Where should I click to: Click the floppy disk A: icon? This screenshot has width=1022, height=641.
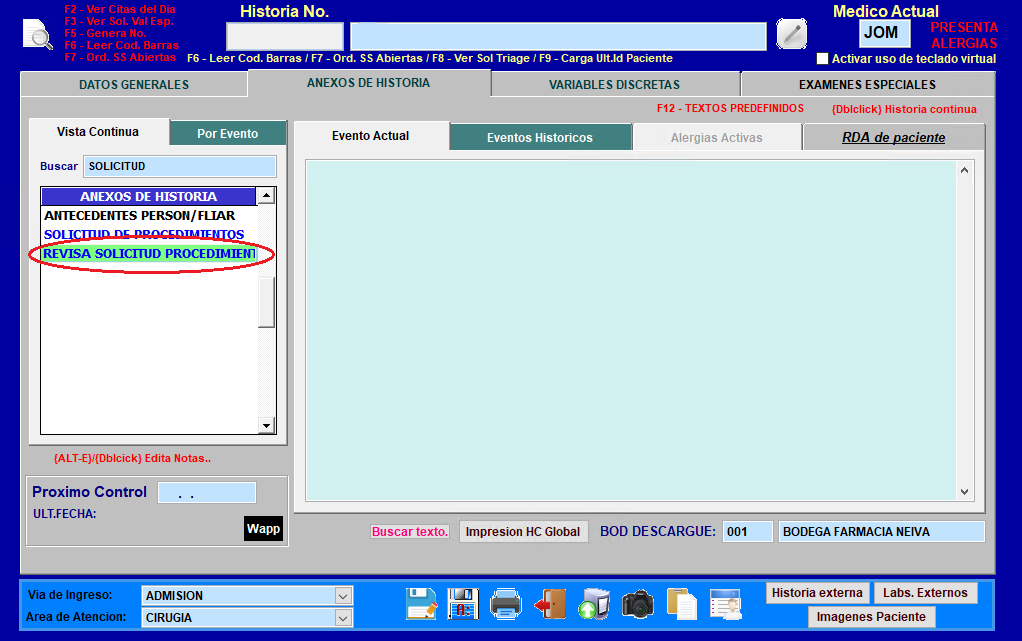[463, 603]
